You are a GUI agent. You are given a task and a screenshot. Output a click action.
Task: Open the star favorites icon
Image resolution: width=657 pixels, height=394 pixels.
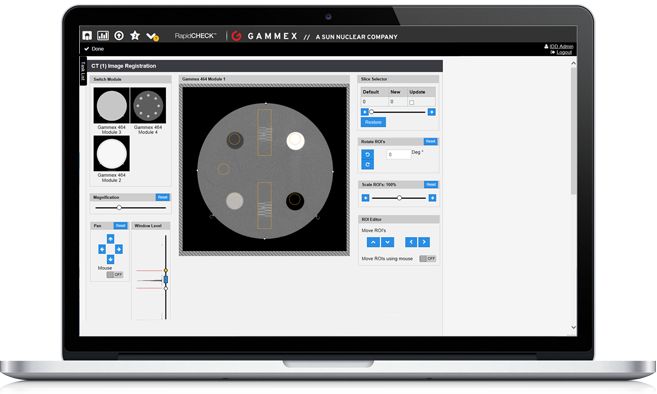click(135, 36)
